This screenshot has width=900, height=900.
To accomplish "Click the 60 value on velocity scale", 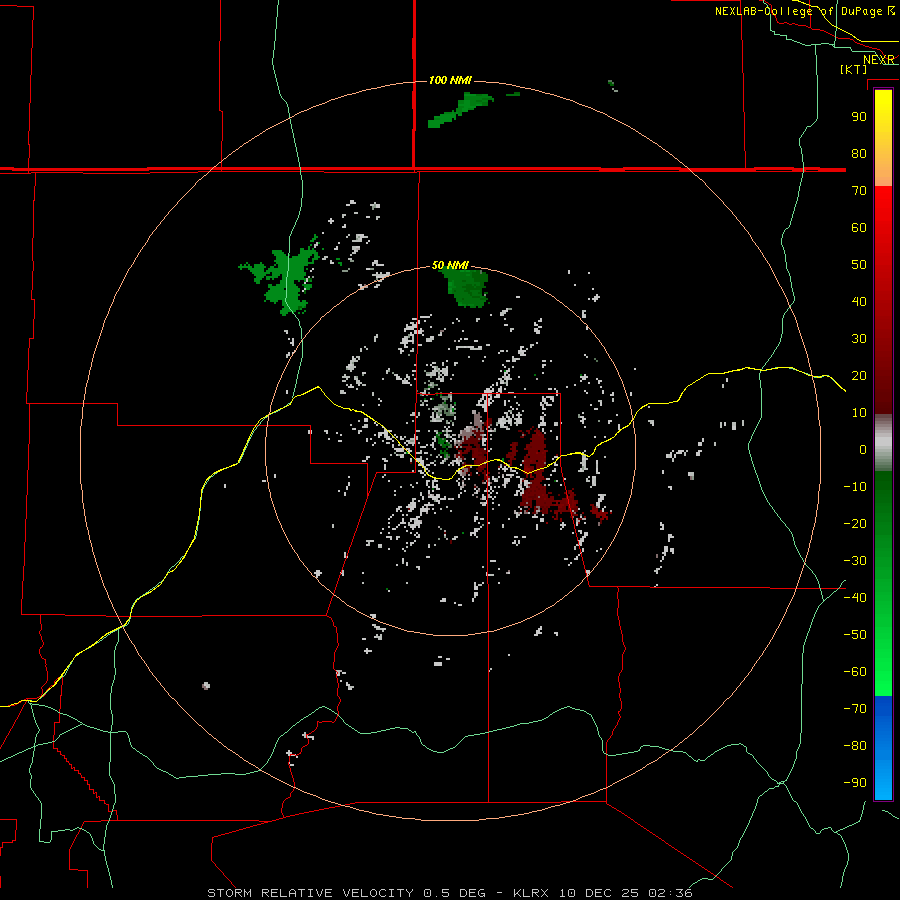I will (859, 228).
